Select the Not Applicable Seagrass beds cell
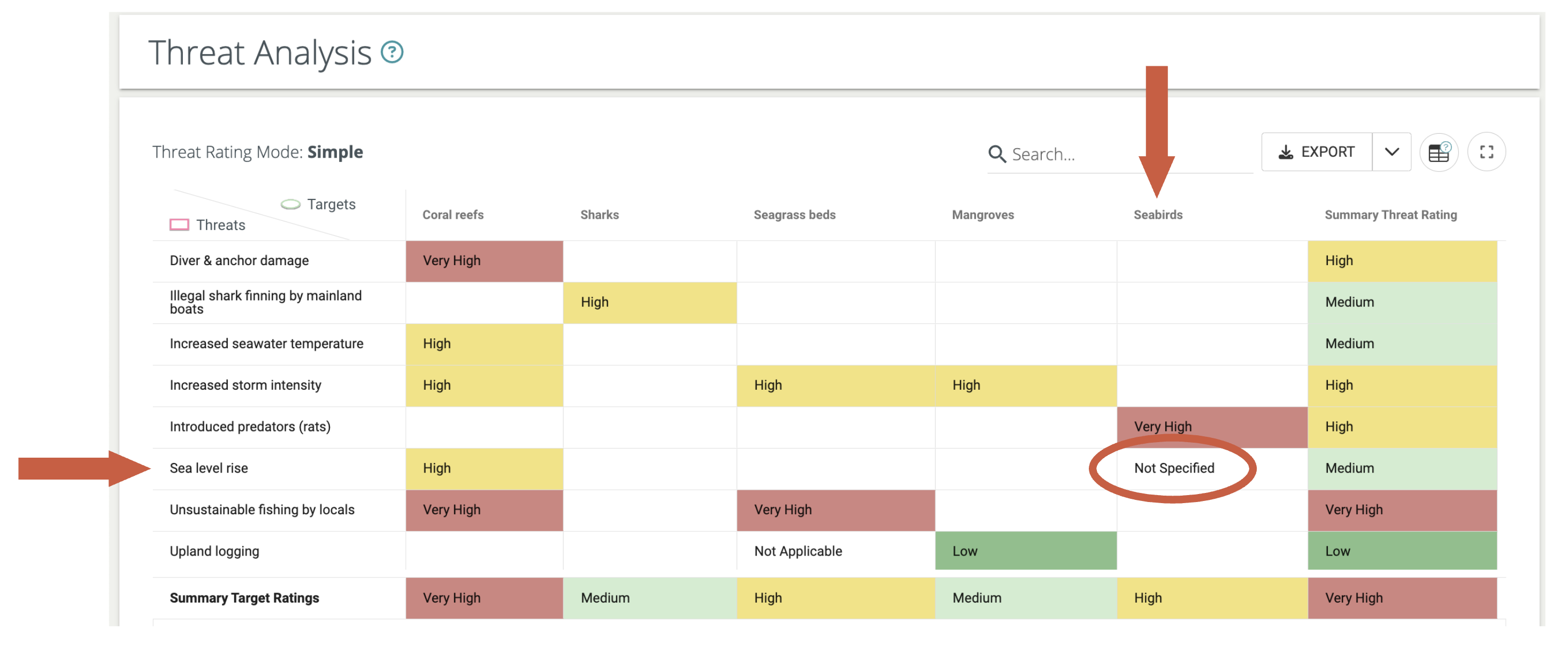 (x=797, y=551)
